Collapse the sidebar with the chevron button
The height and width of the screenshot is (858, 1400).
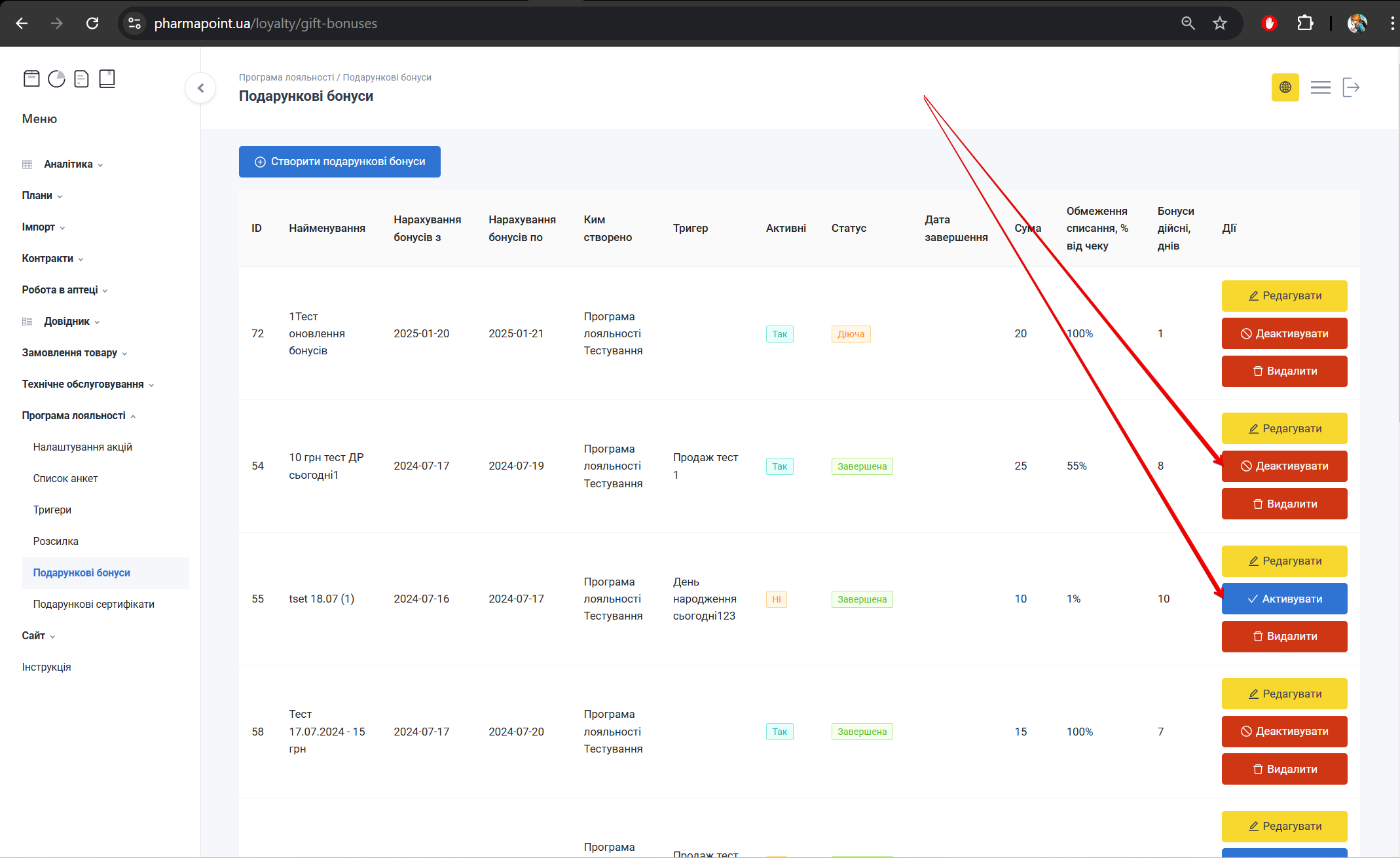click(201, 88)
